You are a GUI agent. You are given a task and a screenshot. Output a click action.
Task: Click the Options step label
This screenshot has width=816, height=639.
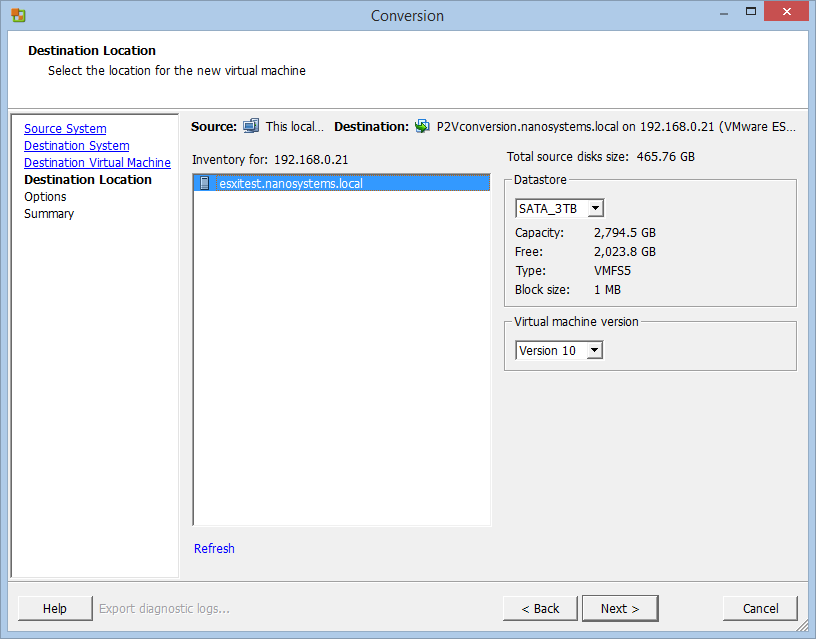coord(45,197)
